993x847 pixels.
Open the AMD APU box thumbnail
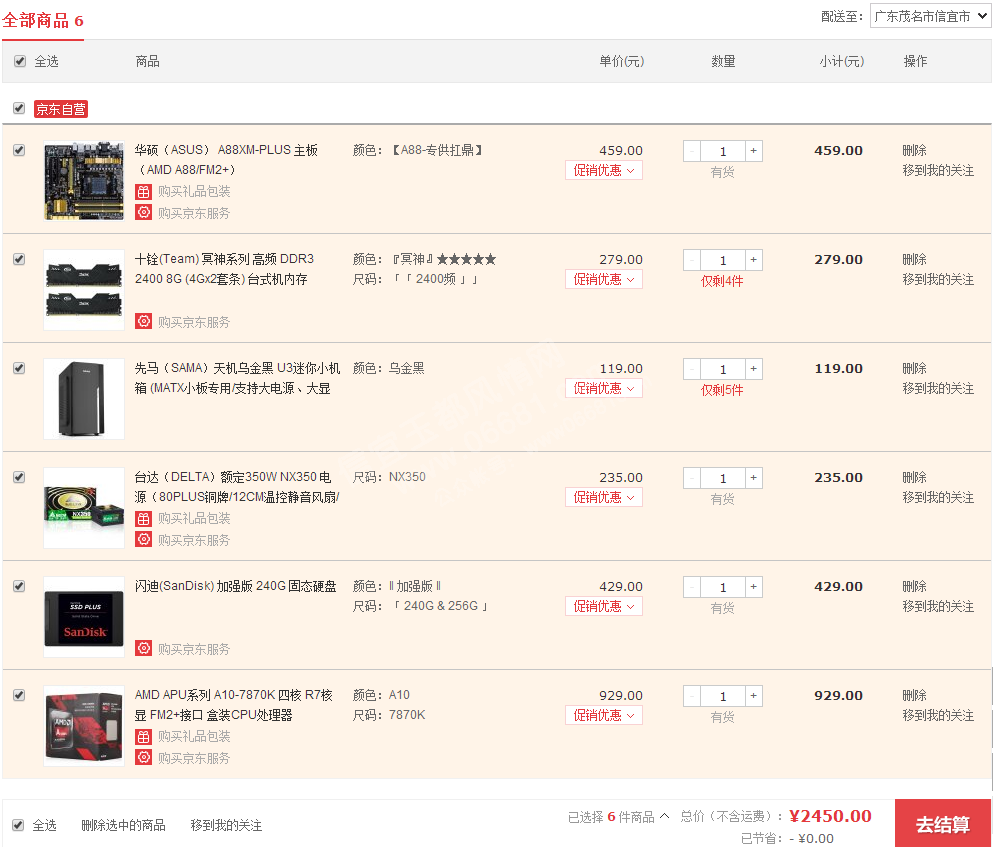tap(84, 725)
